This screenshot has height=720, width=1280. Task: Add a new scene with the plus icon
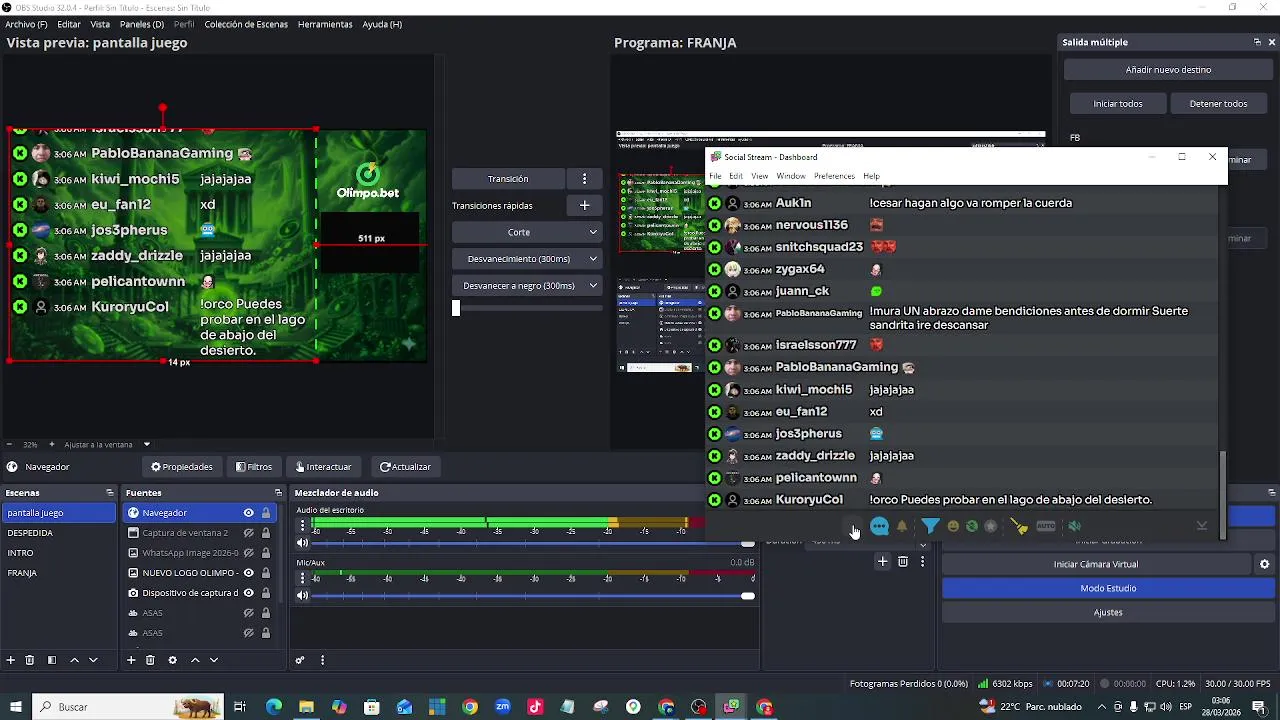(x=11, y=660)
